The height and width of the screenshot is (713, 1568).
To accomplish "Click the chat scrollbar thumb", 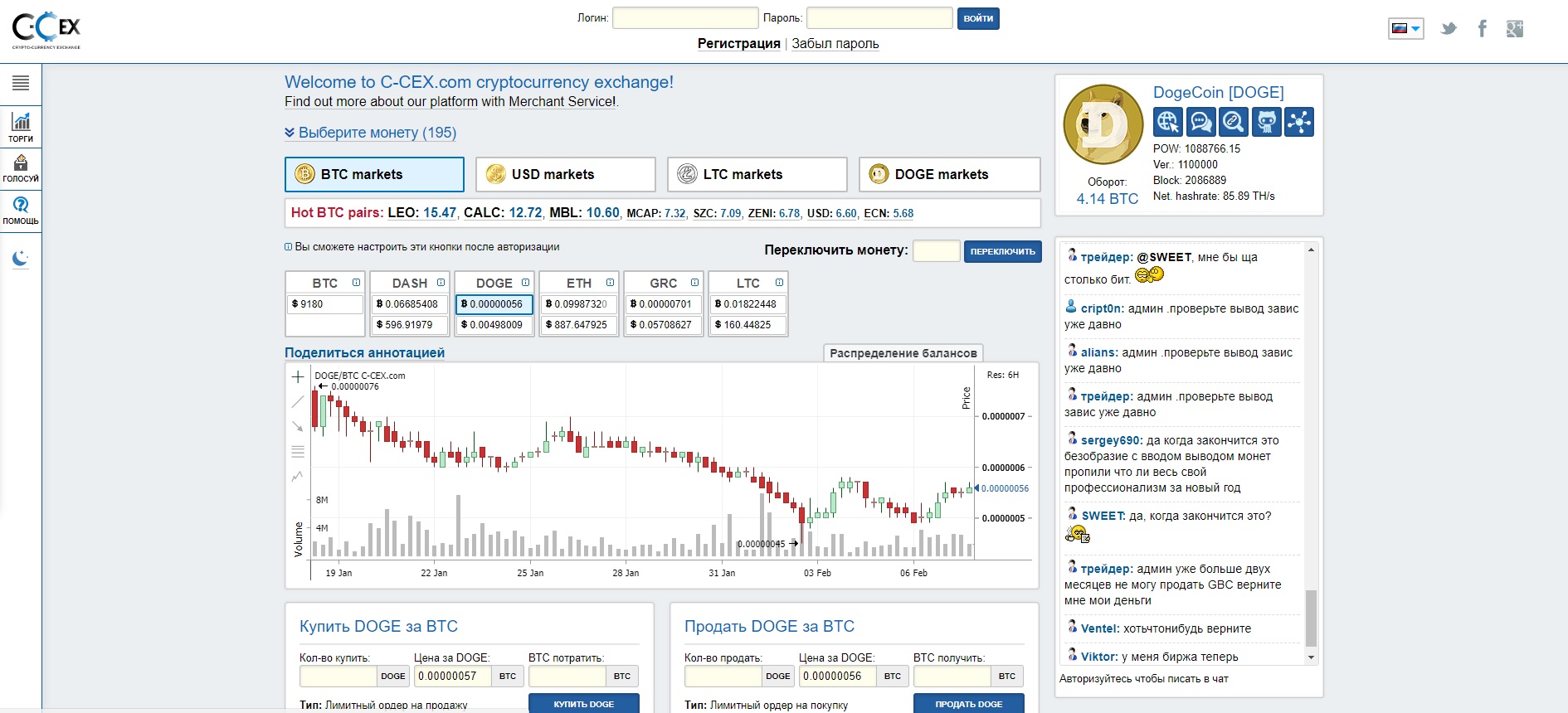I will click(x=1311, y=618).
